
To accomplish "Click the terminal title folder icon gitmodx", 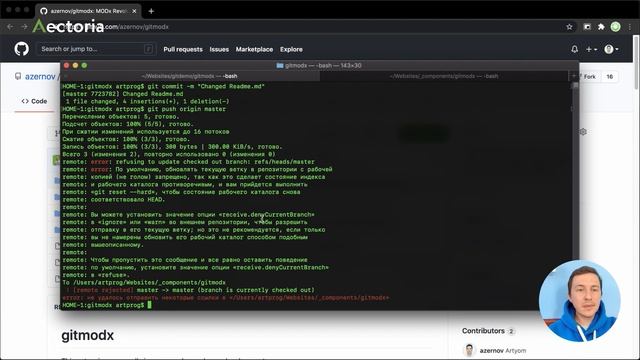I will tap(280, 65).
